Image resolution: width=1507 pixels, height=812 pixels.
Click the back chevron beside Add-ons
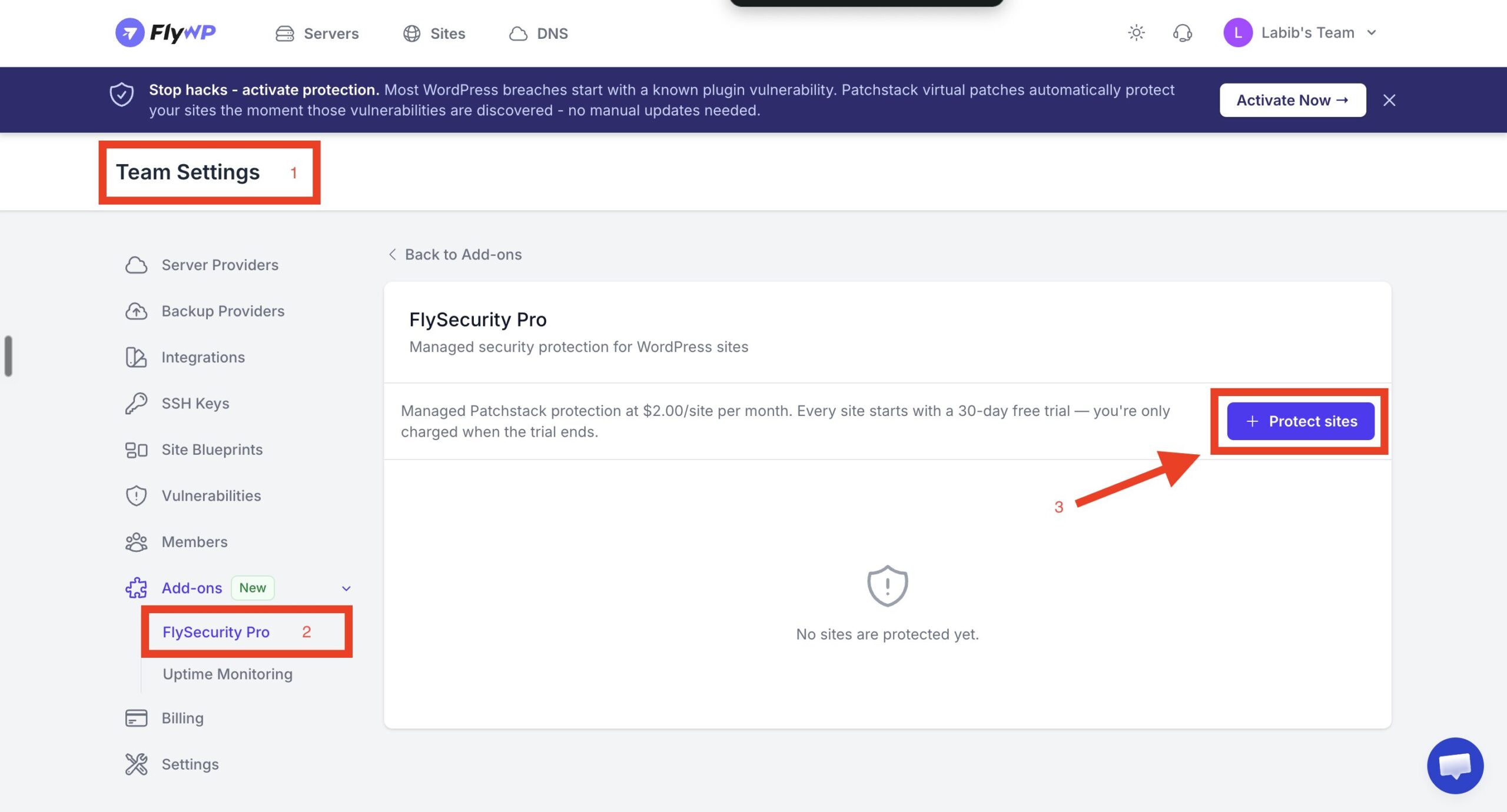click(x=392, y=254)
